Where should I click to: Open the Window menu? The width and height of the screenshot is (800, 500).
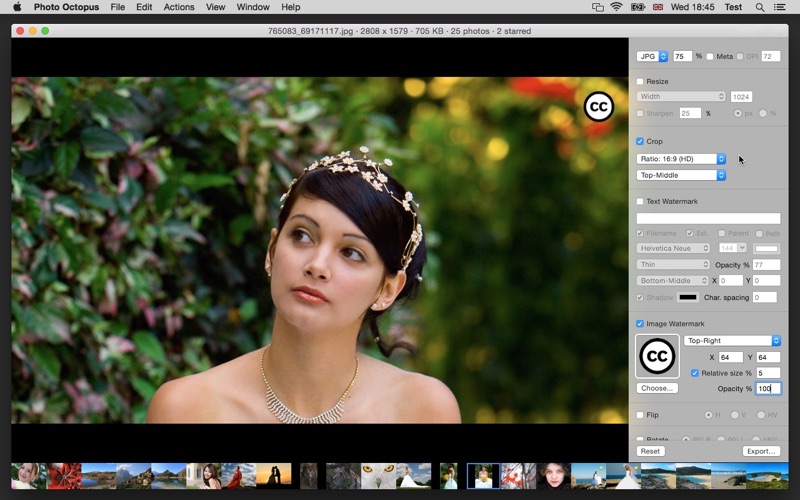point(253,7)
